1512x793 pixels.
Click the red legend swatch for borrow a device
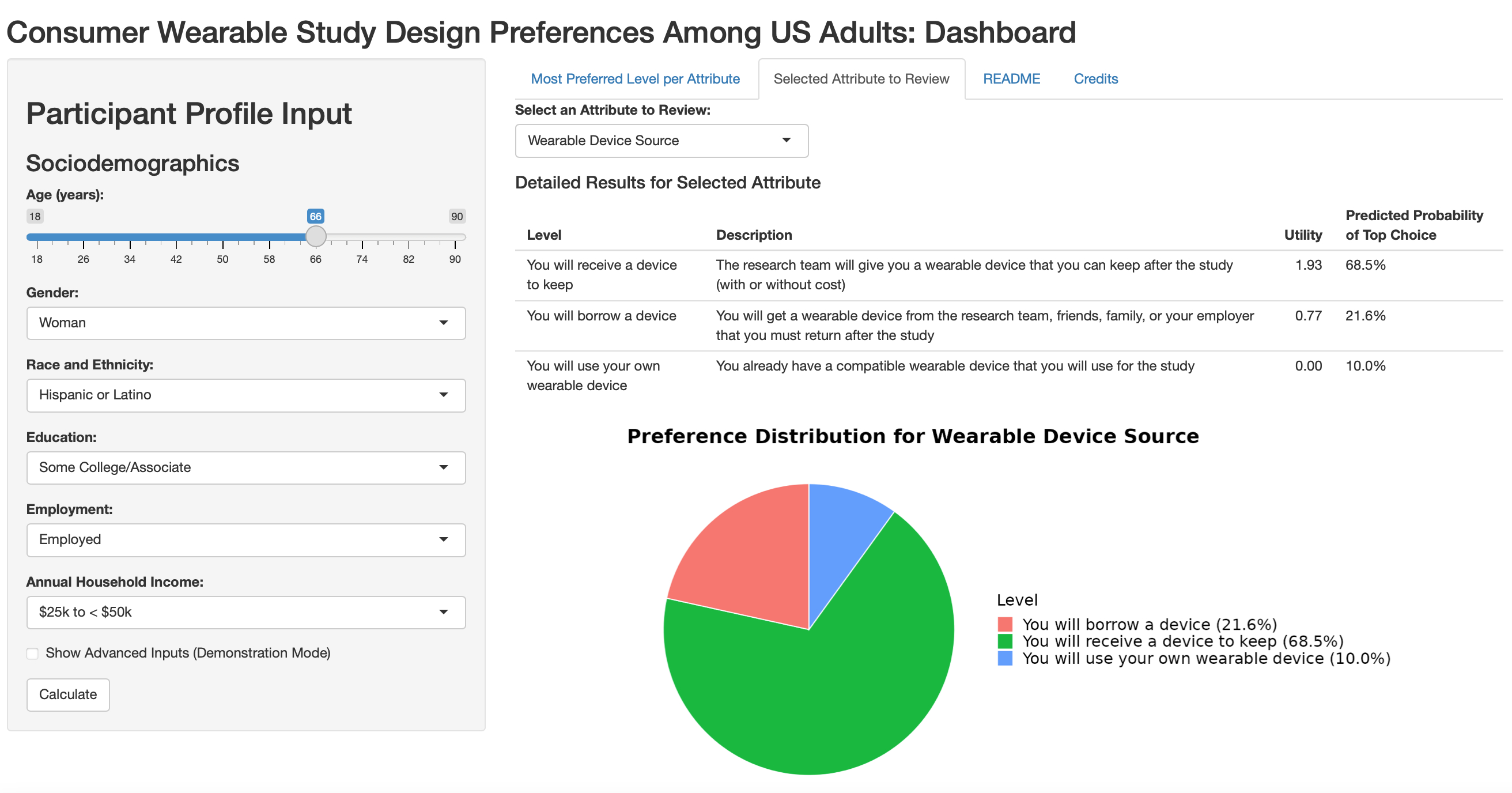(x=1004, y=624)
